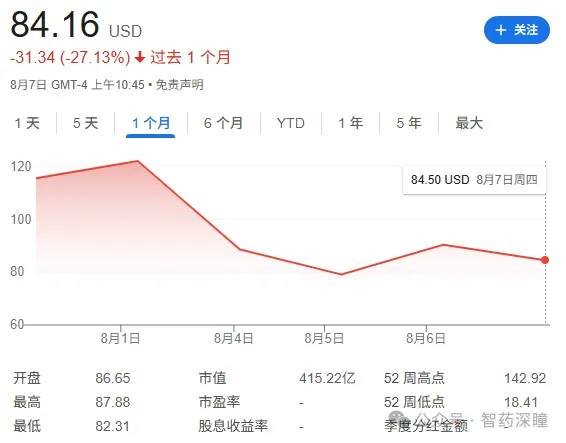Screen dimensions: 566x443
Task: Click the 84.50 USD price tooltip
Action: 474,180
